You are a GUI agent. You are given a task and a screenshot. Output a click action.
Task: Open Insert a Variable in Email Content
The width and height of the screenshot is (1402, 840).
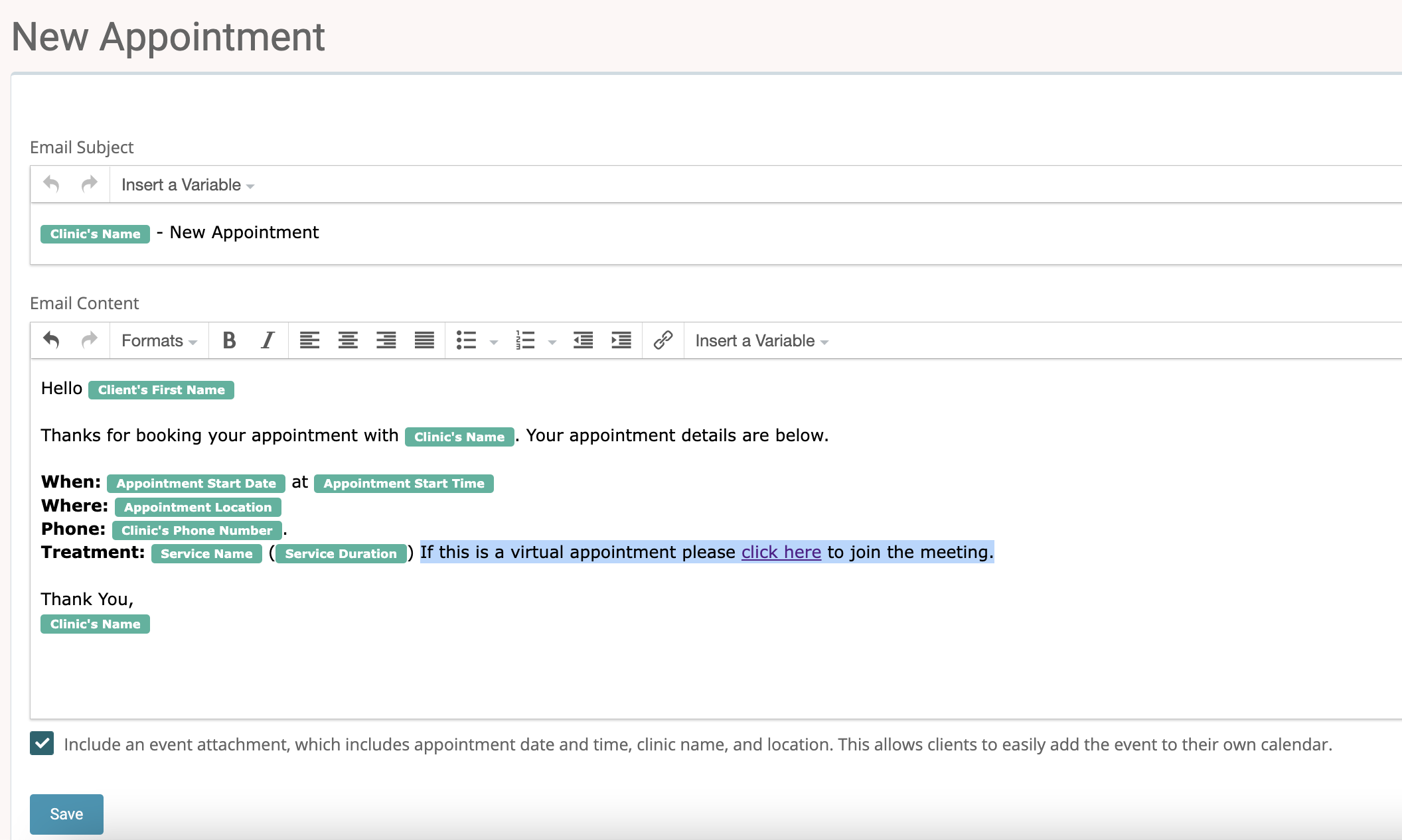(x=761, y=340)
